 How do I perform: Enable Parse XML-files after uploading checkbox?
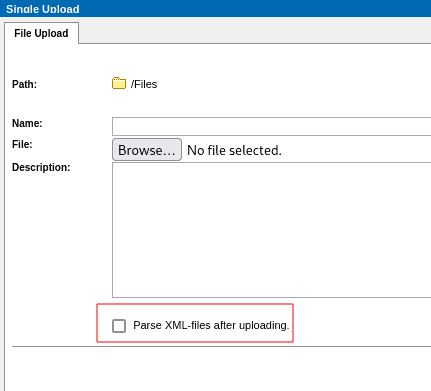tap(119, 326)
